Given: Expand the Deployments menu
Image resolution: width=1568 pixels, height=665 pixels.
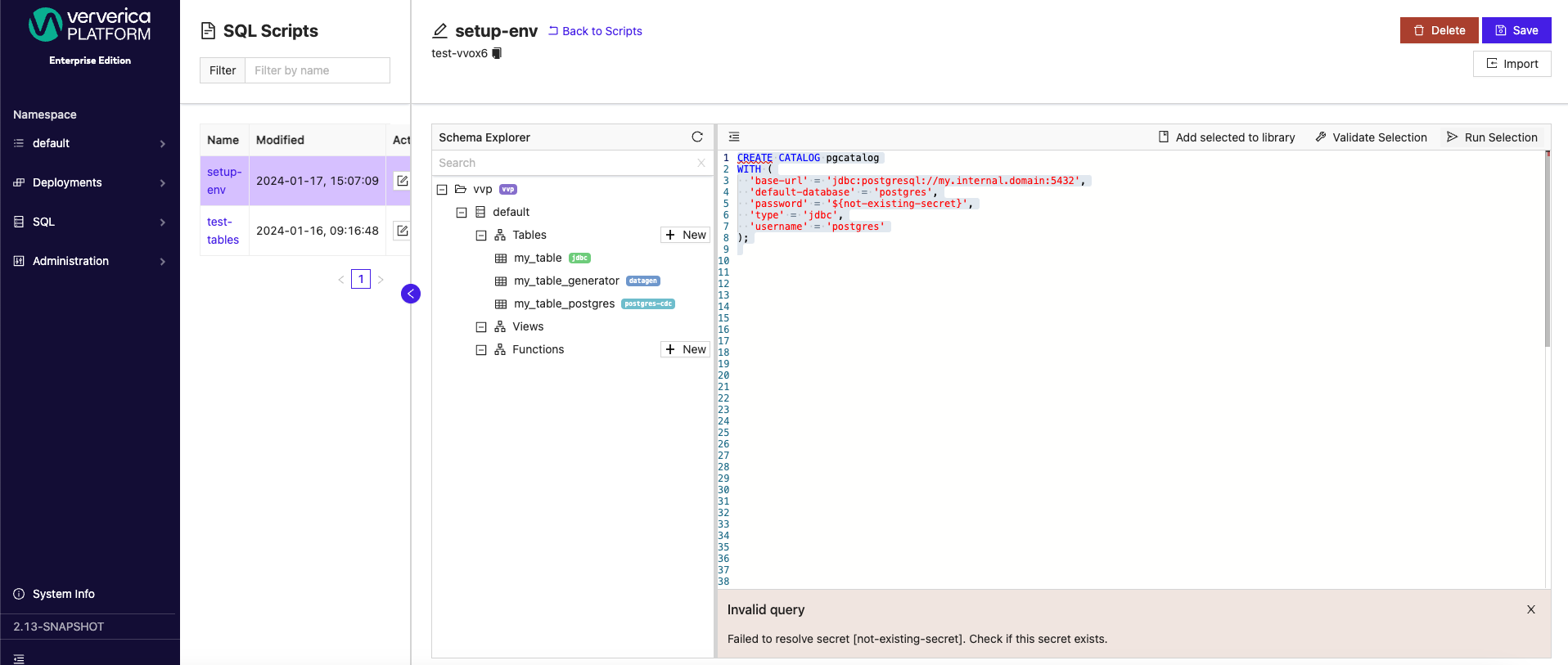Looking at the screenshot, I should click(90, 182).
